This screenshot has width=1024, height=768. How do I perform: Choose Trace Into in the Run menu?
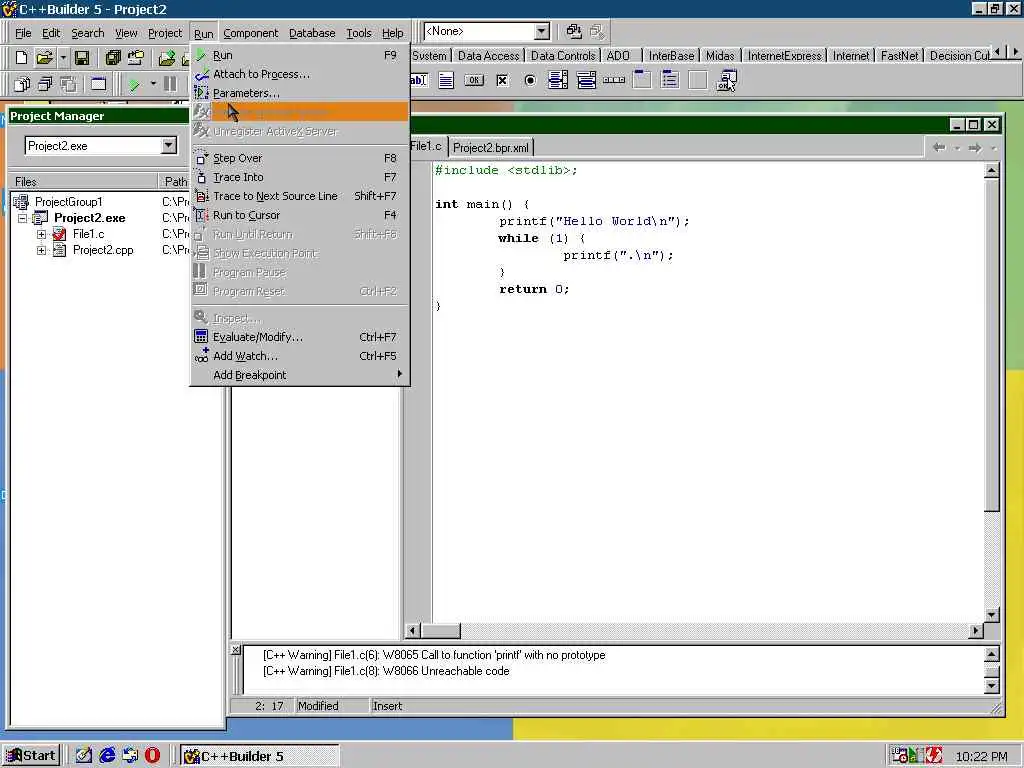click(x=300, y=177)
